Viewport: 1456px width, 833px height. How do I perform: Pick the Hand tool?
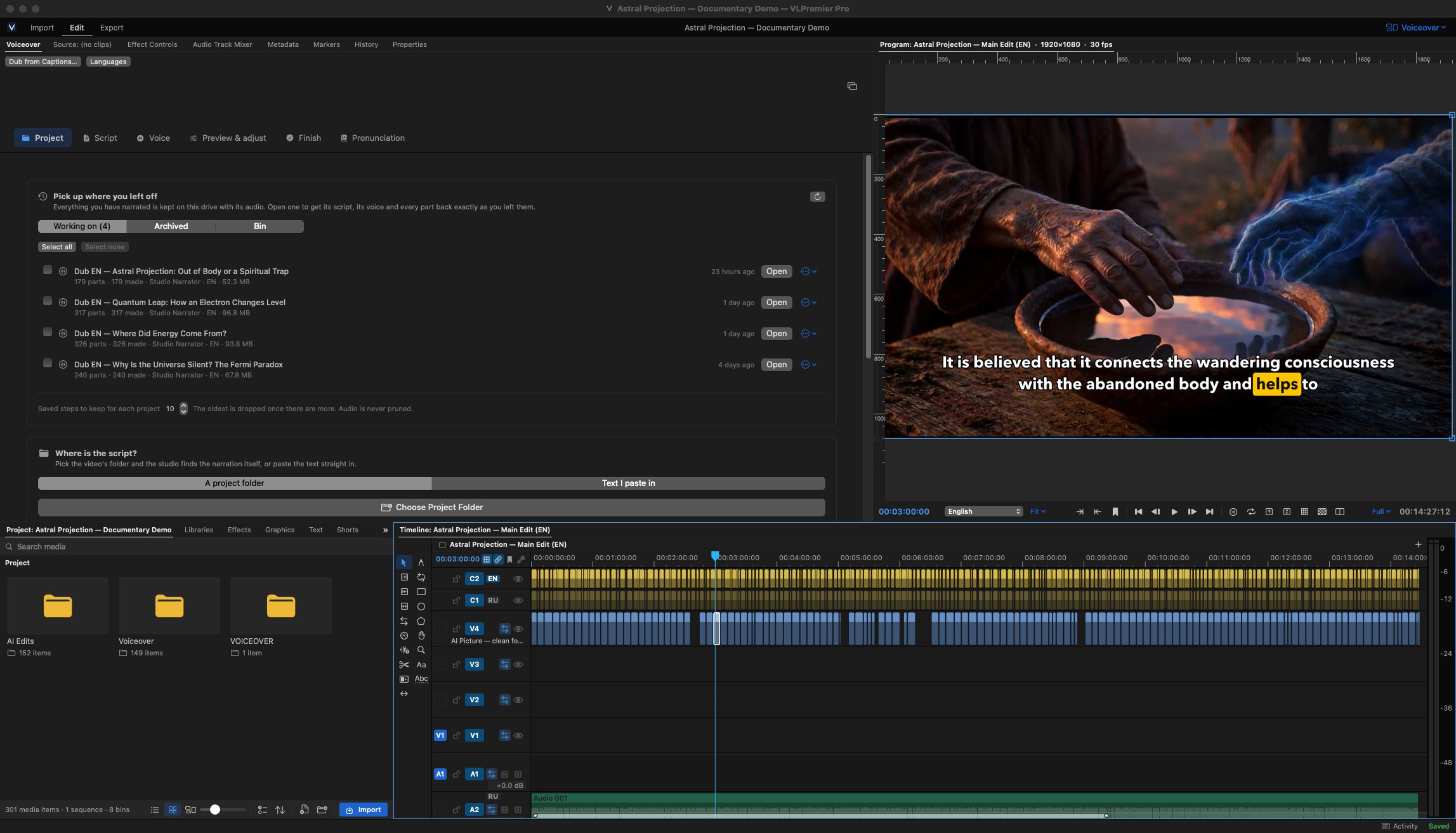click(421, 636)
